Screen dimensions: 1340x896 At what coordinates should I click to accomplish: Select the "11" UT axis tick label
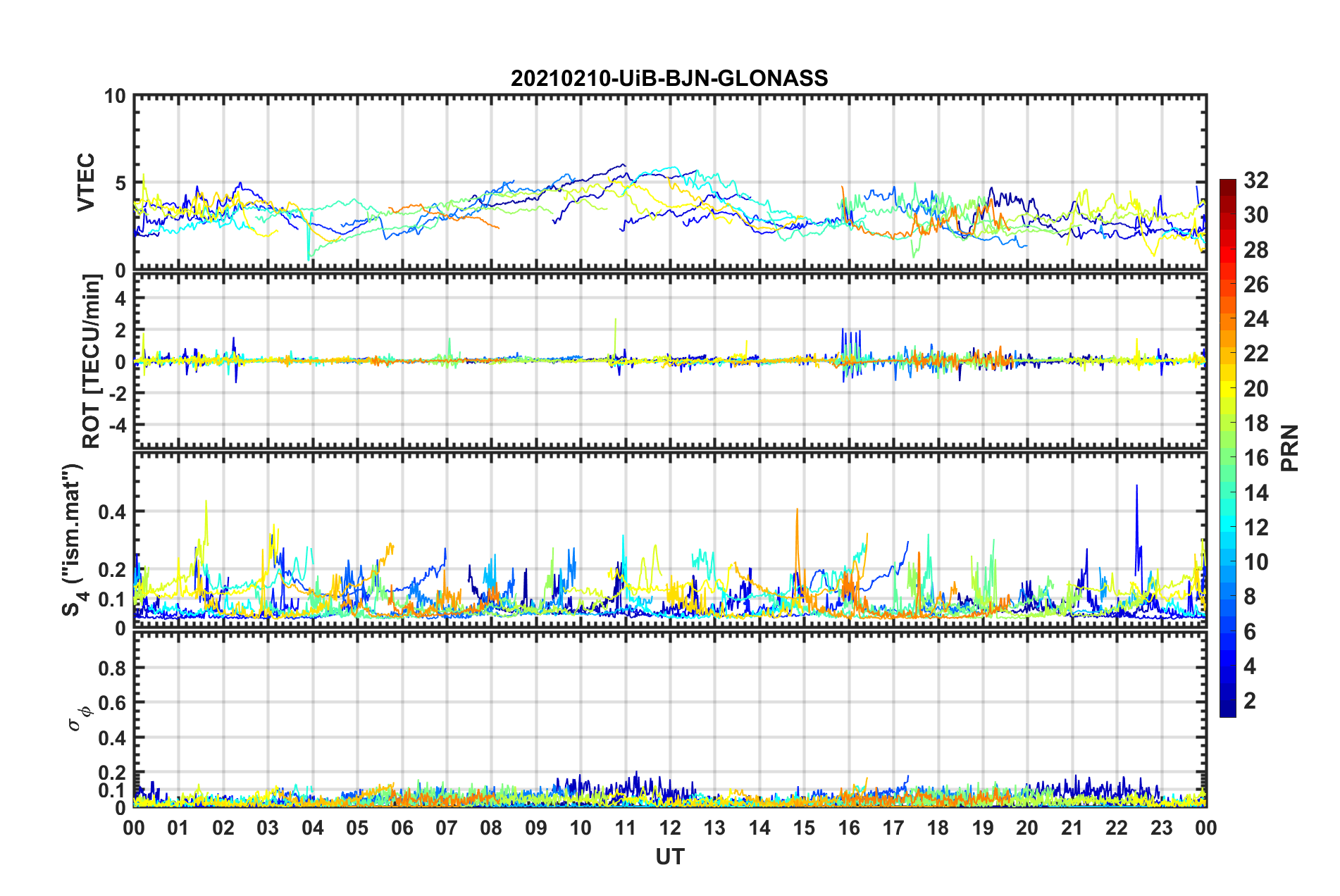click(x=626, y=828)
